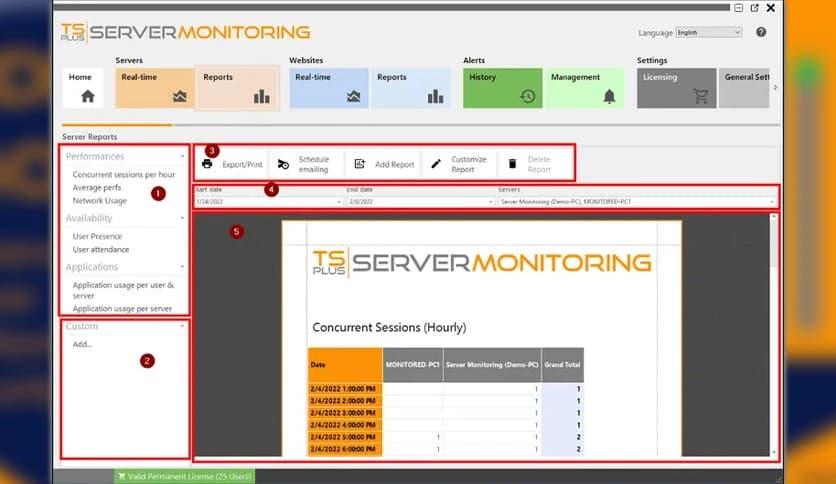Select Network Usage report
Screen dimensions: 836x484
pos(100,200)
